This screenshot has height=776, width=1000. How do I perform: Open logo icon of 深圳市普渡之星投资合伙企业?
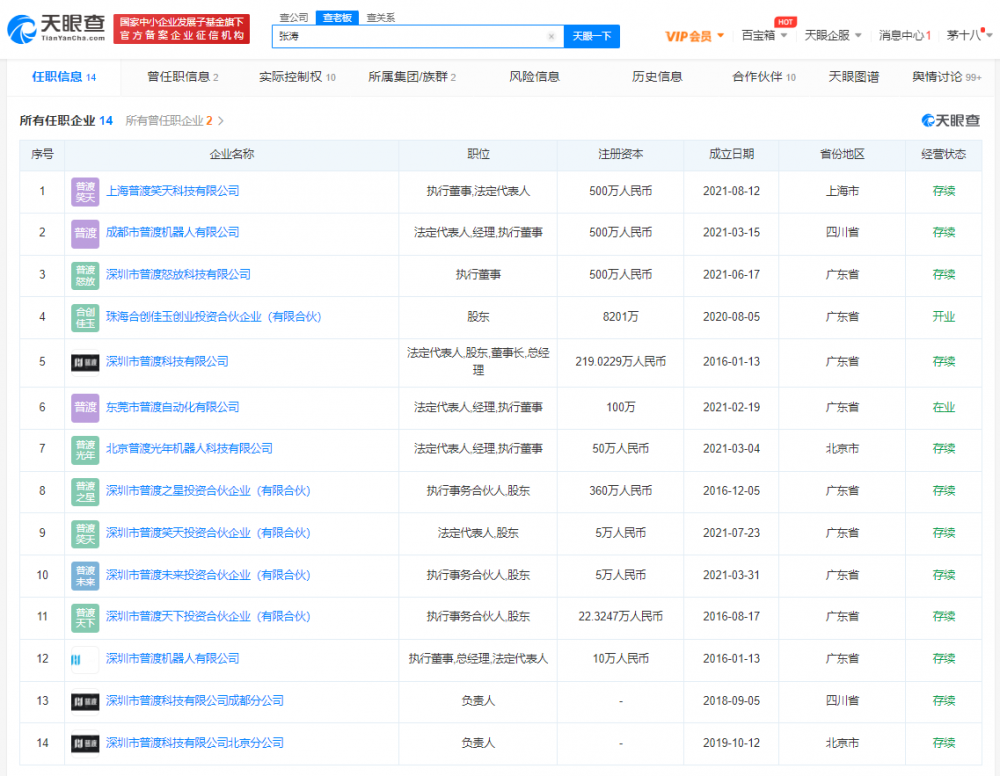click(85, 491)
